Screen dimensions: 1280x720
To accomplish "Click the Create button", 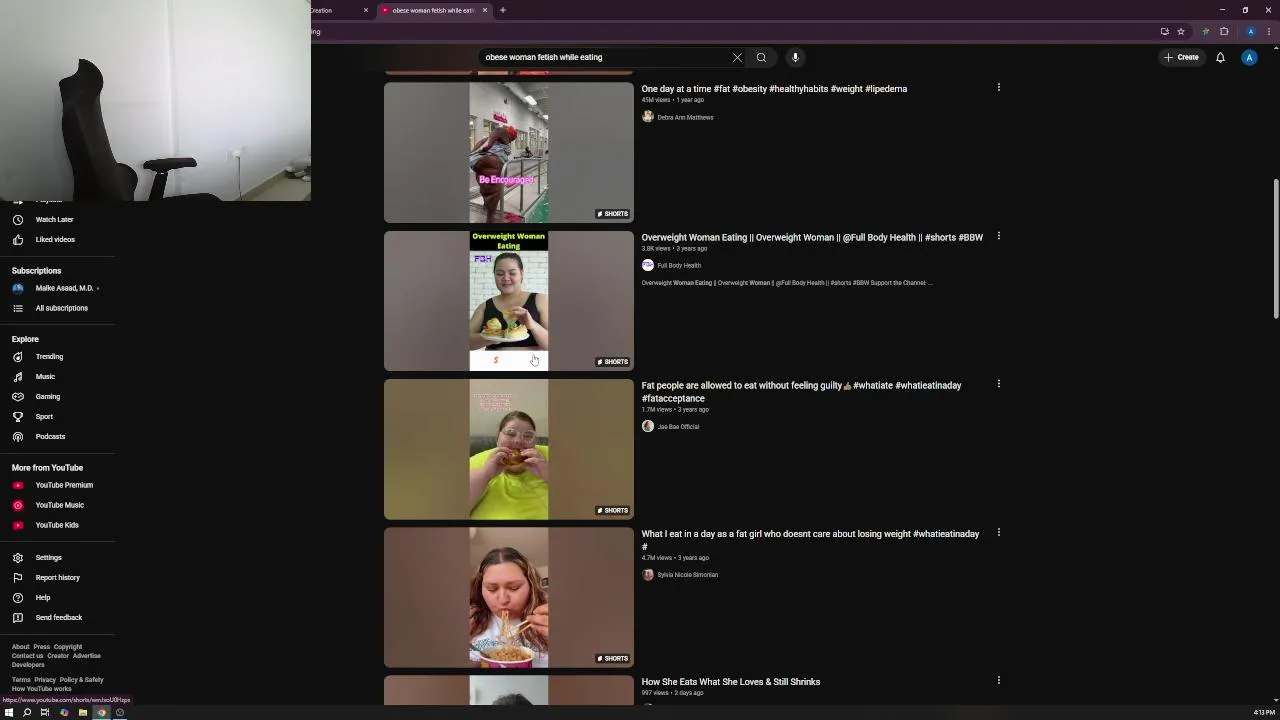I will click(x=1181, y=57).
